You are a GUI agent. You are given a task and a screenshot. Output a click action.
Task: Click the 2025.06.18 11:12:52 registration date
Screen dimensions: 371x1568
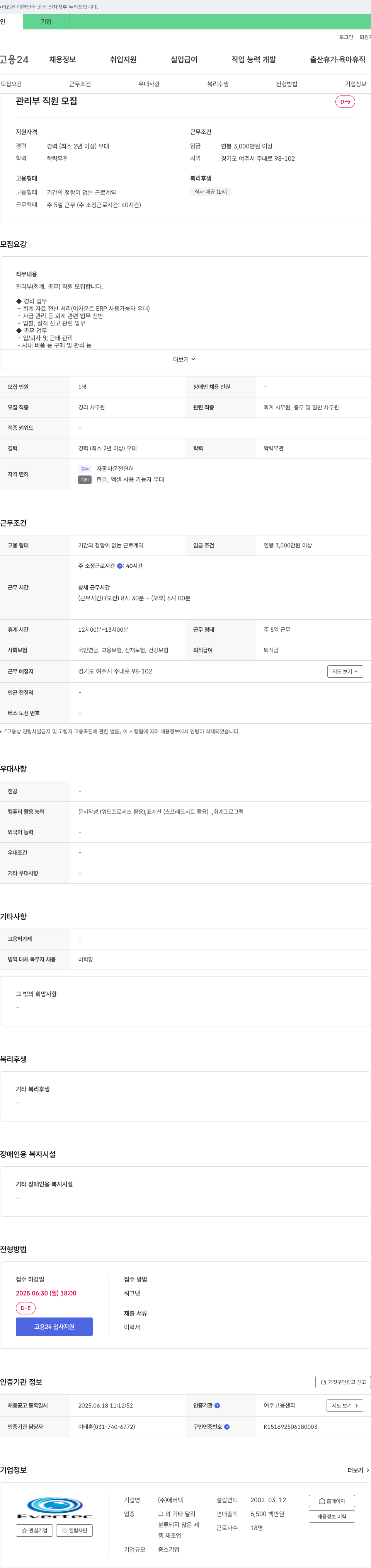coord(105,1406)
